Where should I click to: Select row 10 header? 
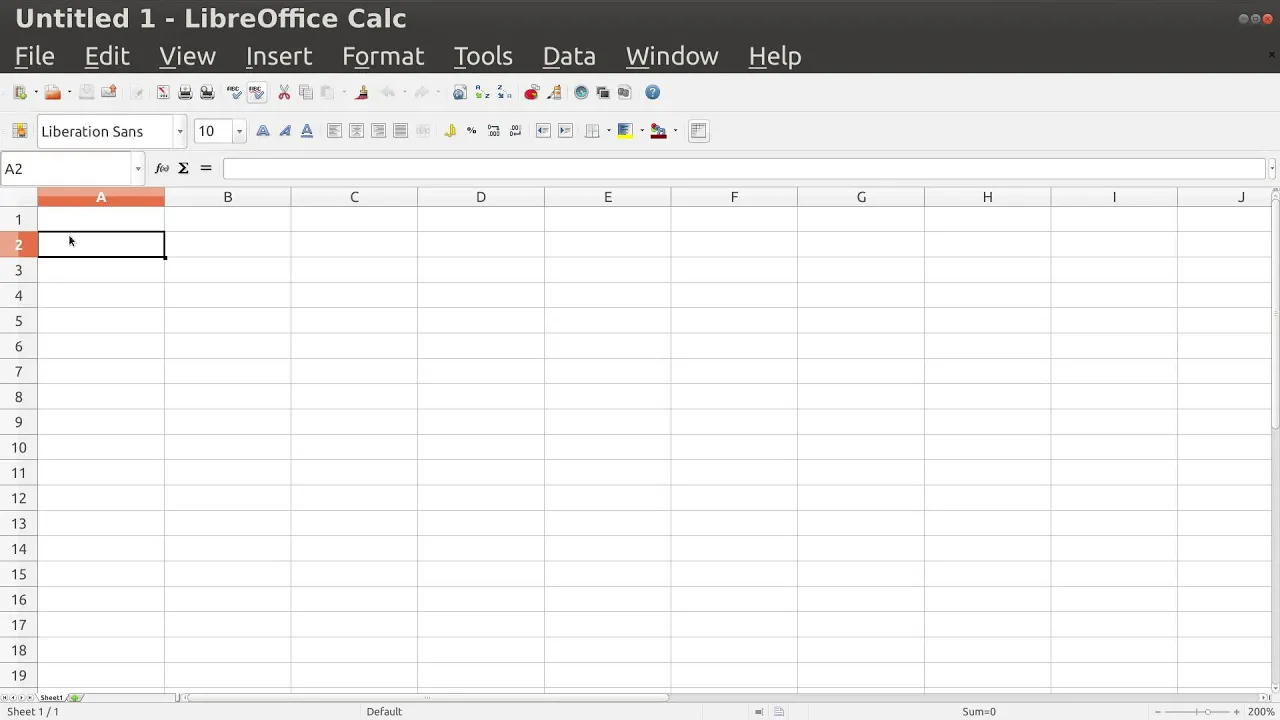click(x=18, y=447)
